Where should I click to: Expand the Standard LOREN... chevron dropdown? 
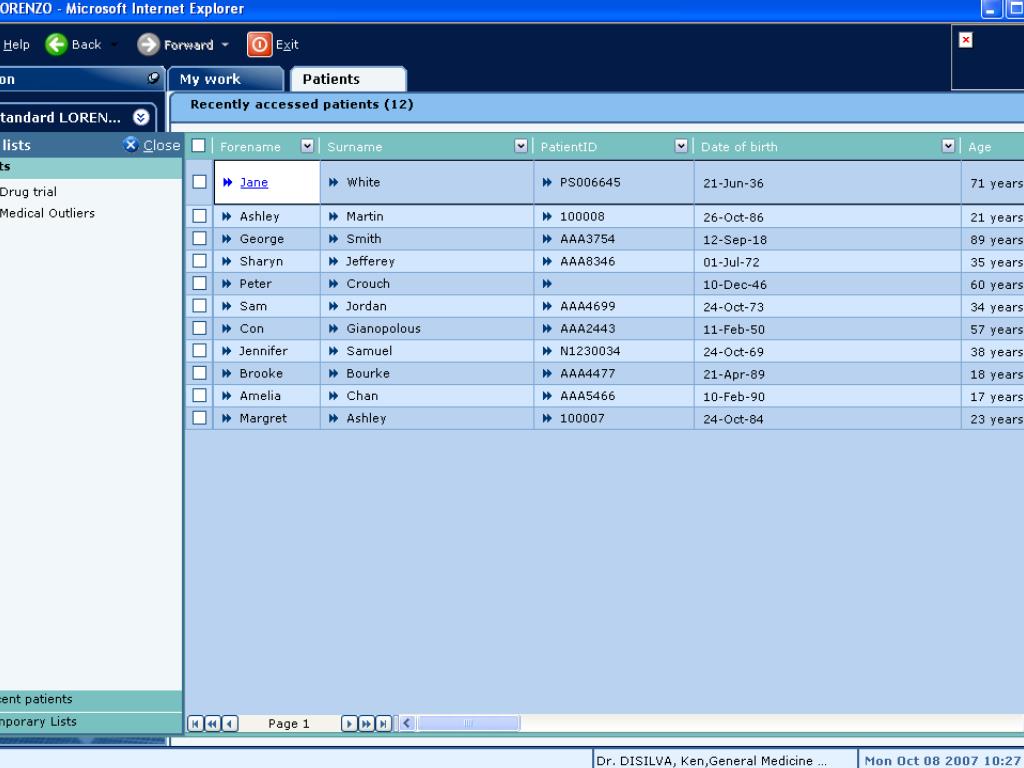coord(141,118)
